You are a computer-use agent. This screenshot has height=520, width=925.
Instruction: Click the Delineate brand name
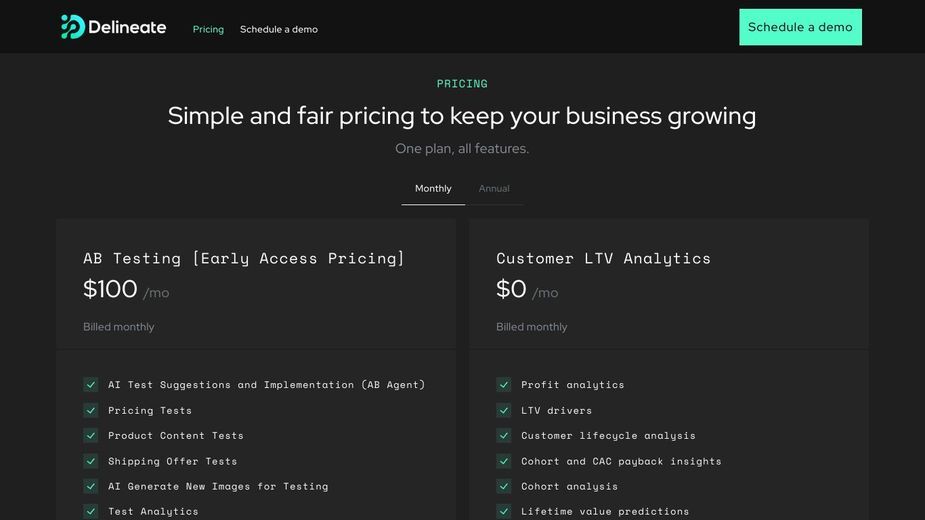click(127, 27)
